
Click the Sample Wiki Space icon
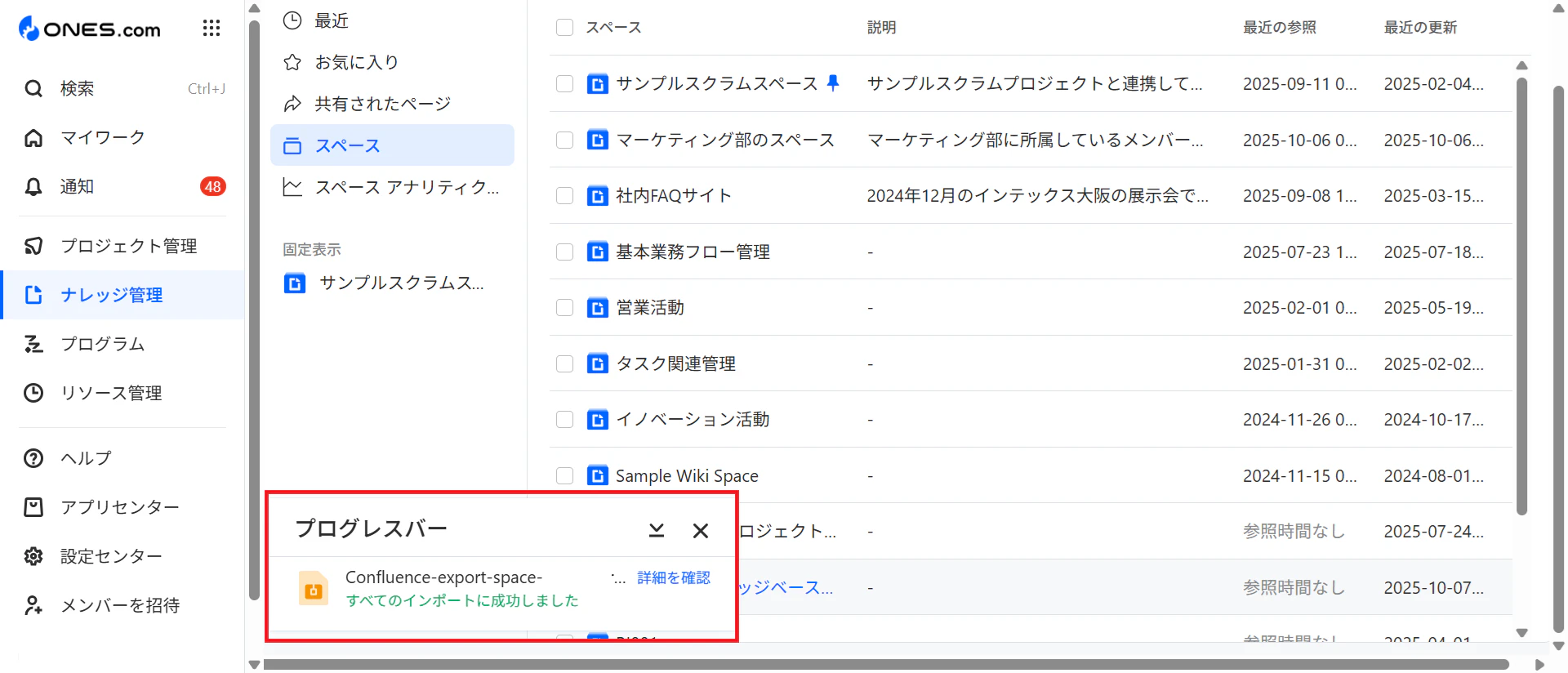point(598,475)
